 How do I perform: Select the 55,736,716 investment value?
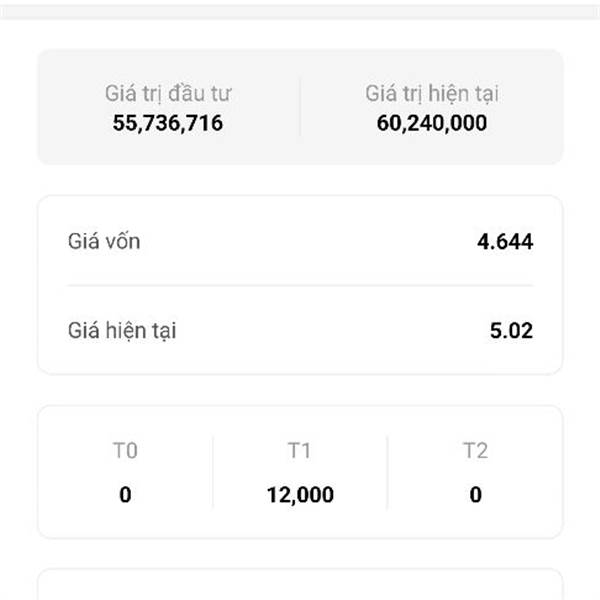(x=168, y=123)
